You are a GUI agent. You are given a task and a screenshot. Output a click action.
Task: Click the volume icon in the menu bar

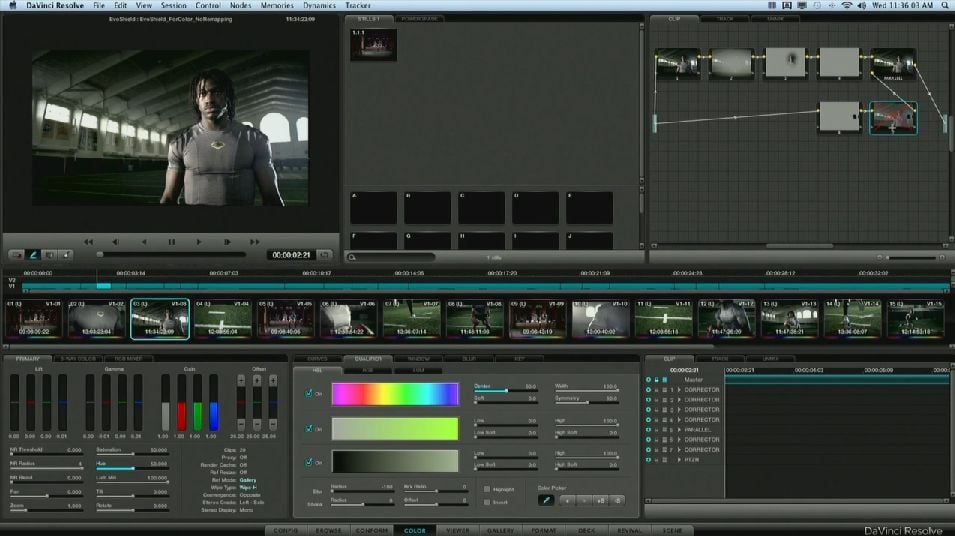[862, 5]
